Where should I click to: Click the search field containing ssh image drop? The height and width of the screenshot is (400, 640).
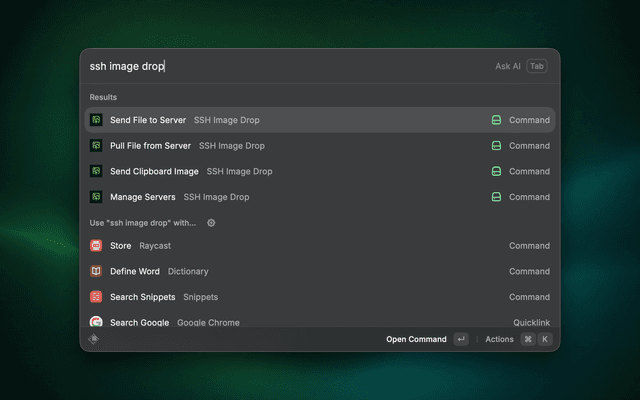(286, 66)
